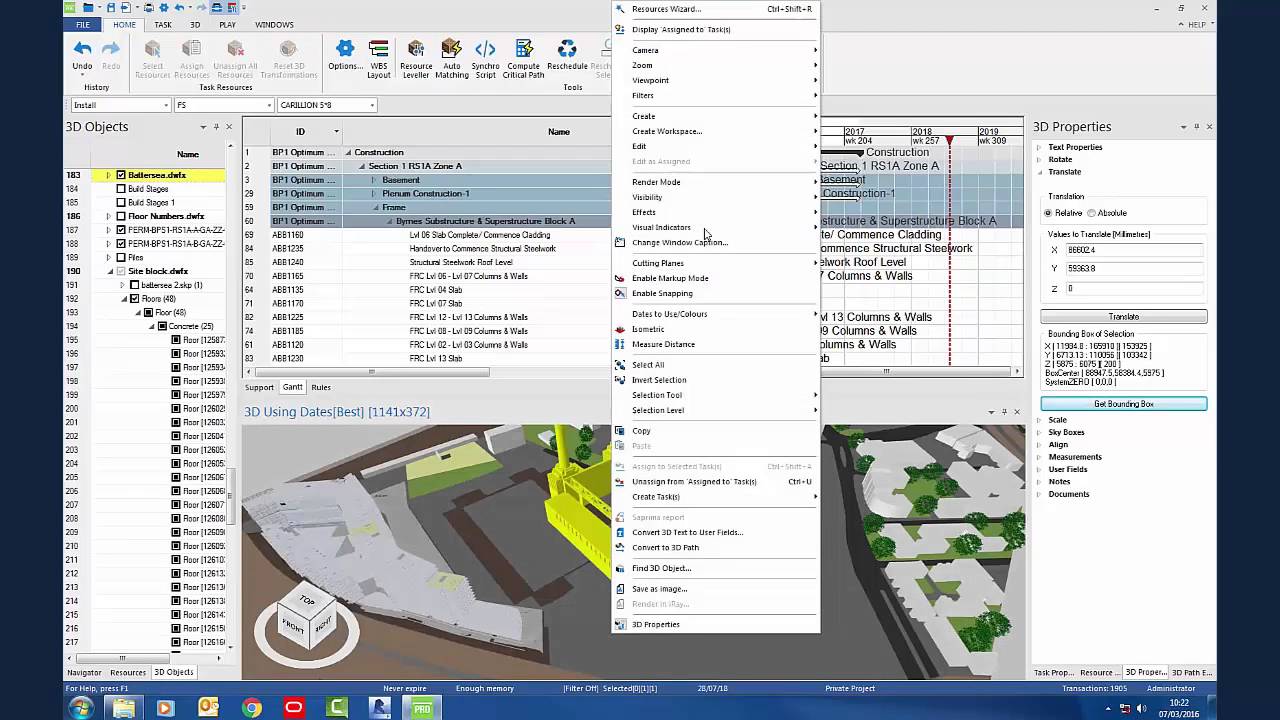
Task: Open the Camera submenu in the context menu
Action: [716, 50]
